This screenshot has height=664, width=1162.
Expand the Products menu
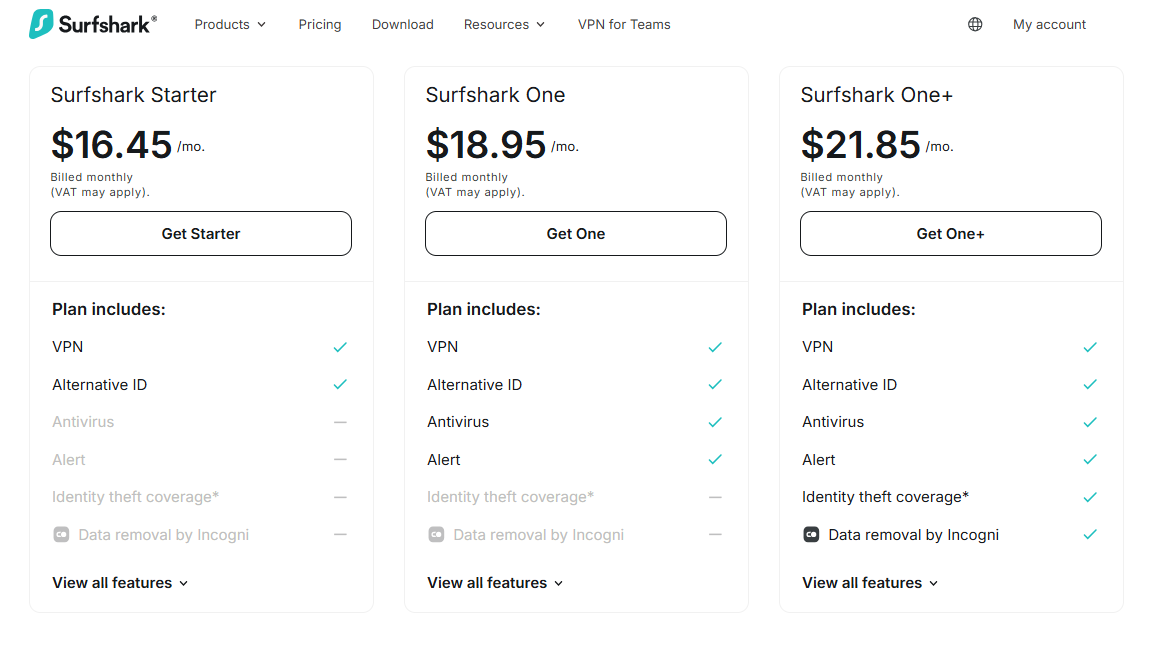coord(230,24)
